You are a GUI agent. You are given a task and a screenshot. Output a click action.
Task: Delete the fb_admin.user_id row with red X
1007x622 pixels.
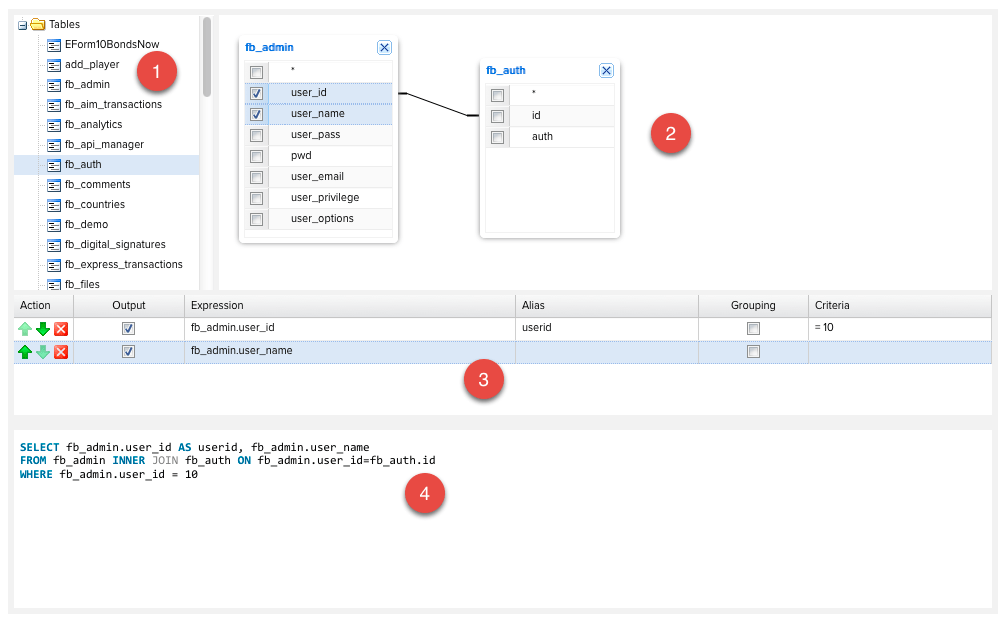coord(60,327)
